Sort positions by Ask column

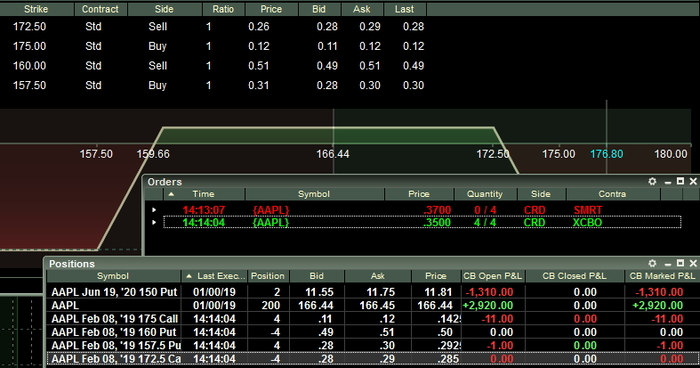tap(377, 276)
